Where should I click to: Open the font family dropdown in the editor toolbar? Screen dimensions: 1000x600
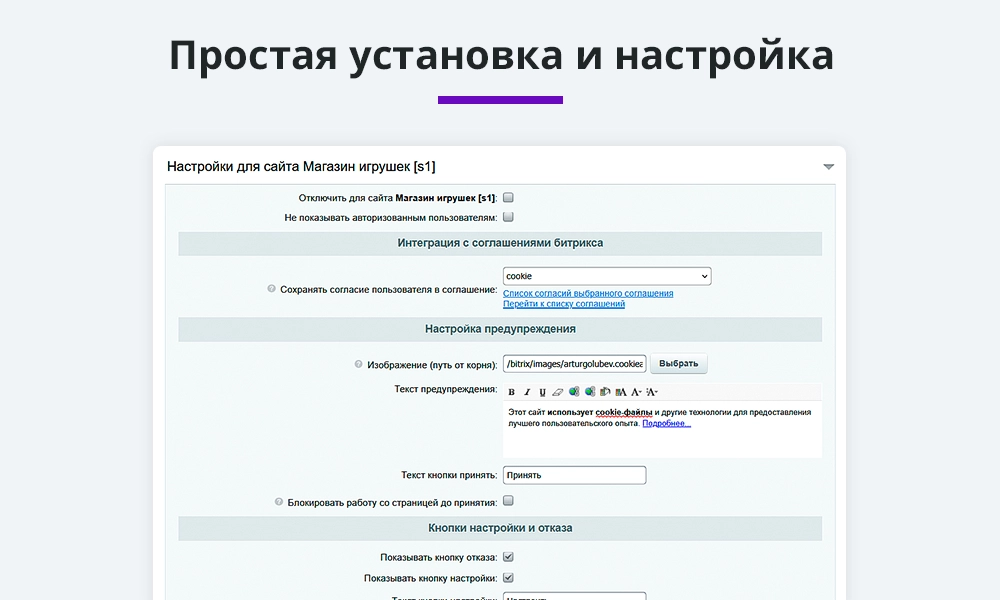637,392
